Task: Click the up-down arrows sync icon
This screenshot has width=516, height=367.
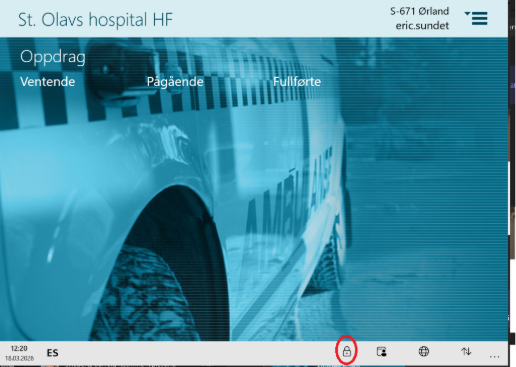Action: pos(466,351)
